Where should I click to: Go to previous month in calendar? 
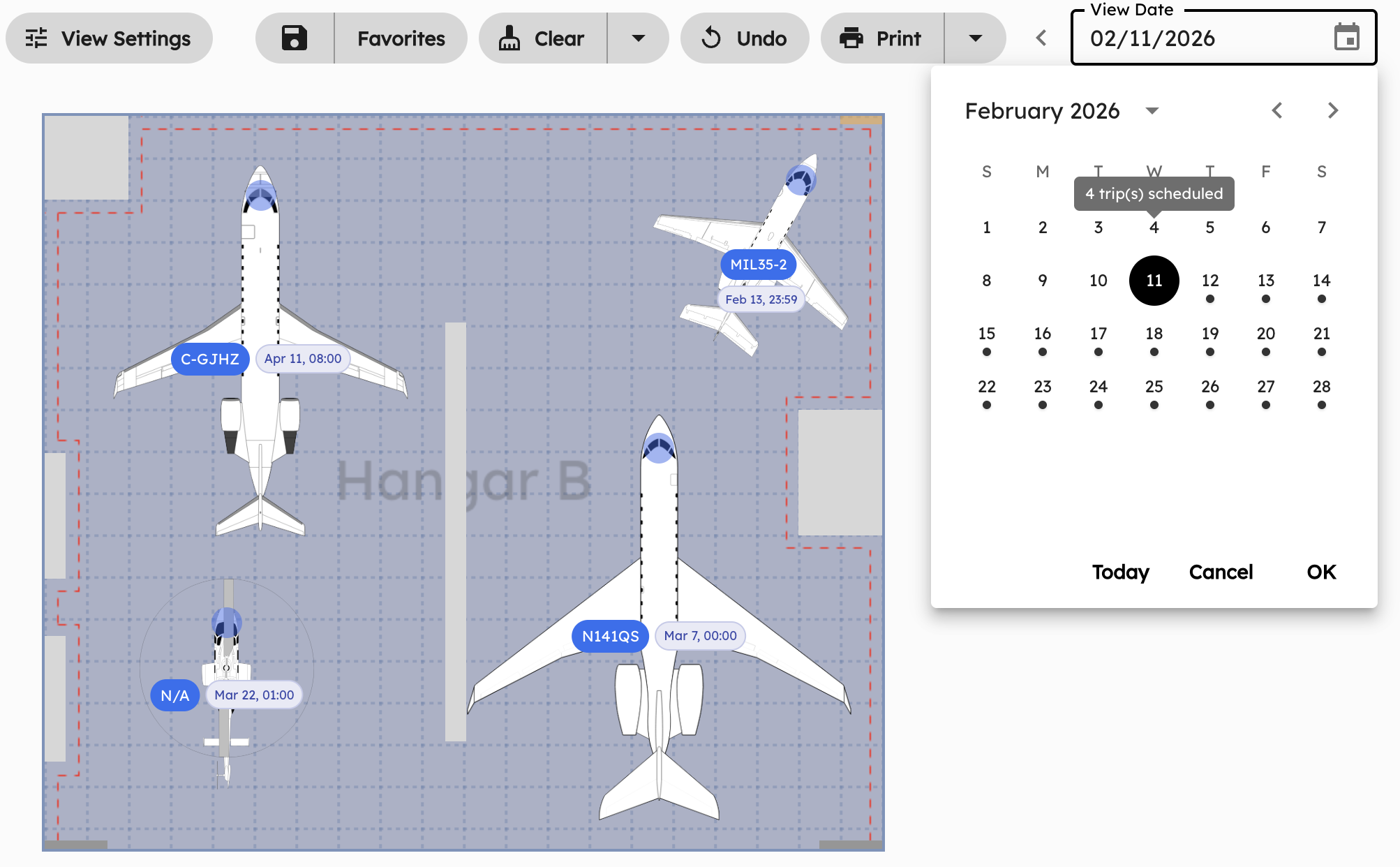(x=1277, y=110)
